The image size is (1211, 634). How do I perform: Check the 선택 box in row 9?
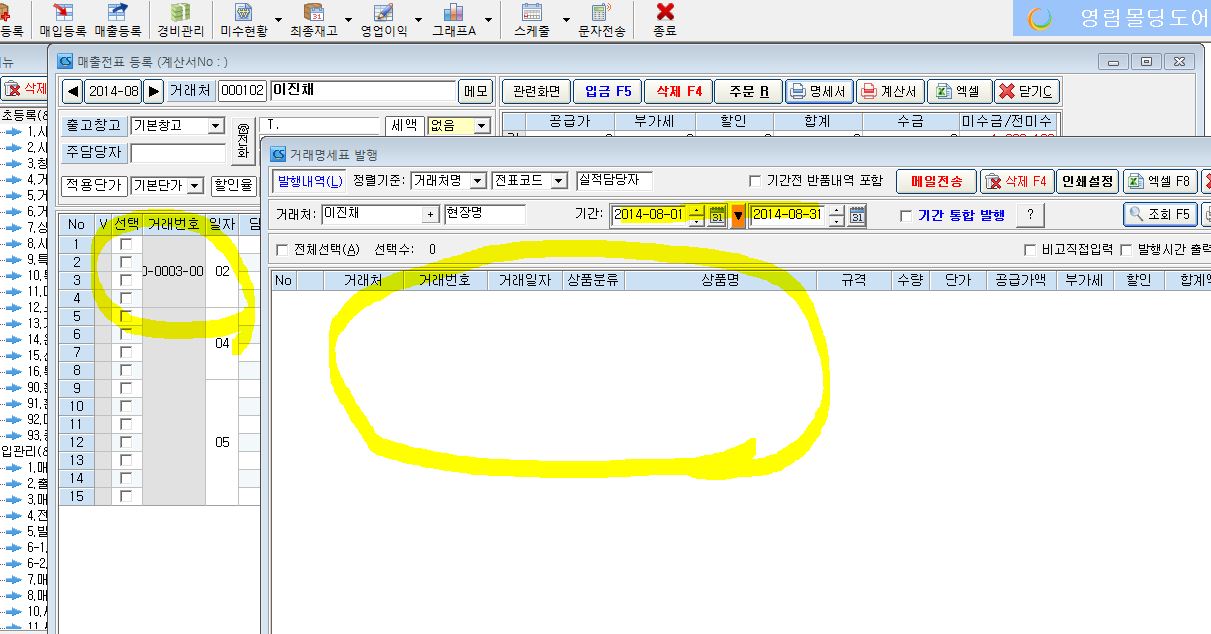pos(126,388)
